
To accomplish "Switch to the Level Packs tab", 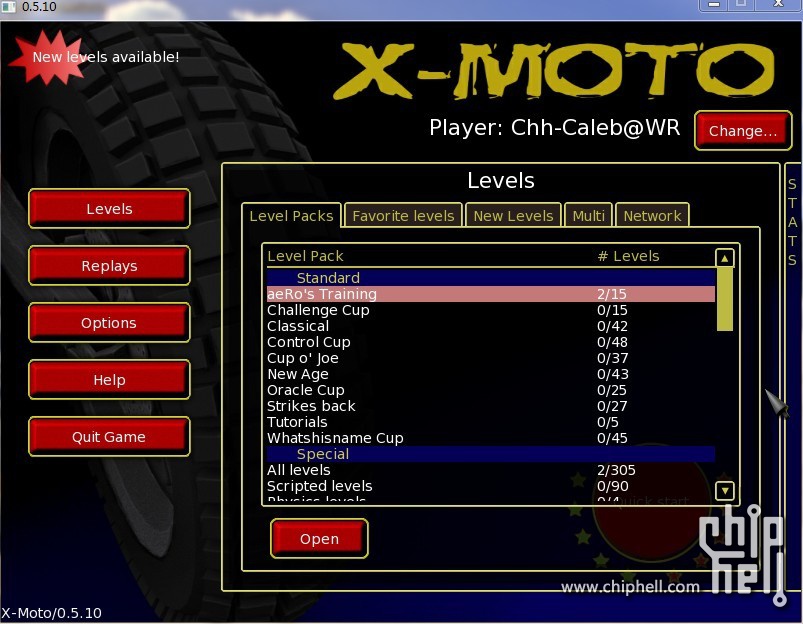I will (291, 216).
